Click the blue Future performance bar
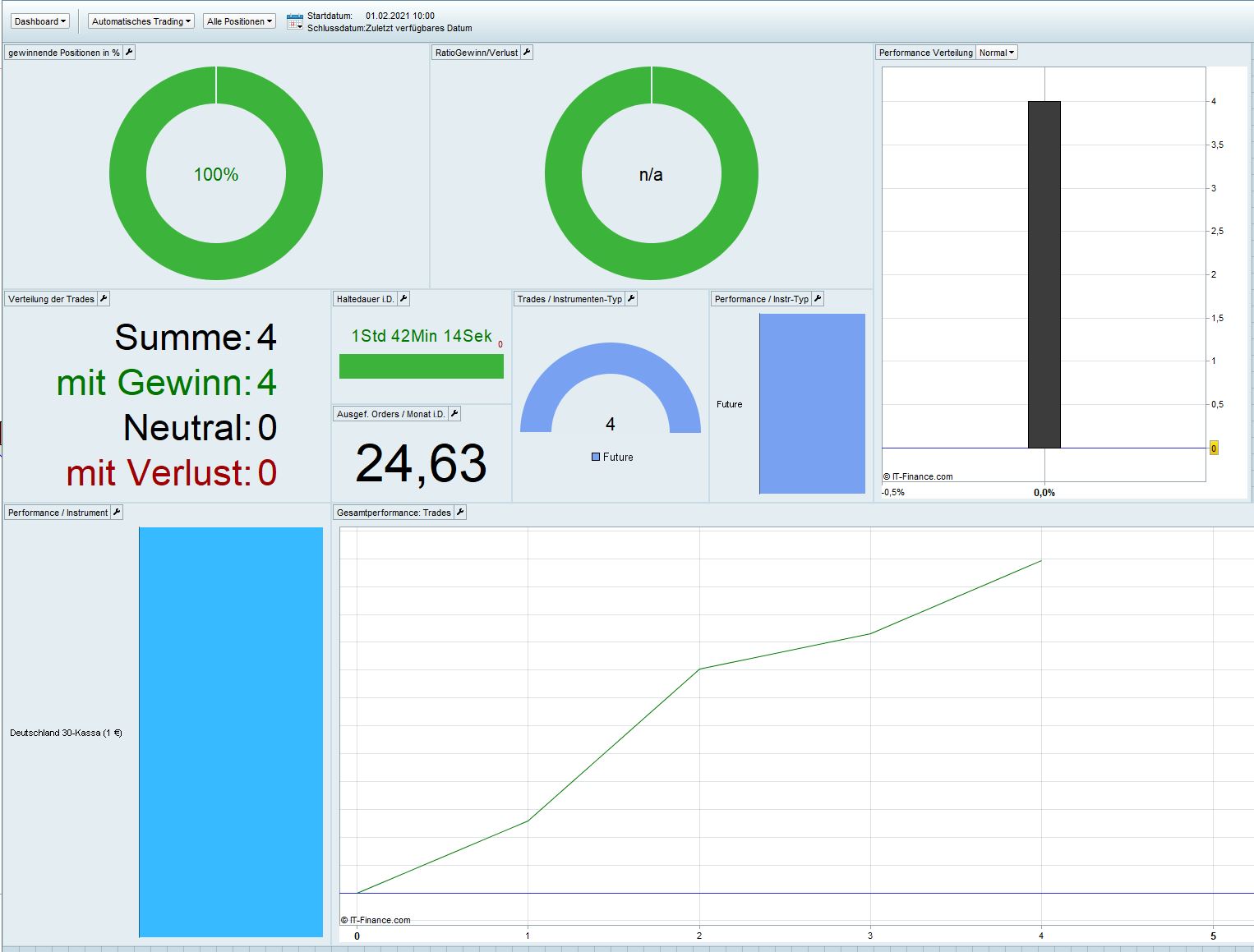Viewport: 1254px width, 952px height. coord(812,403)
